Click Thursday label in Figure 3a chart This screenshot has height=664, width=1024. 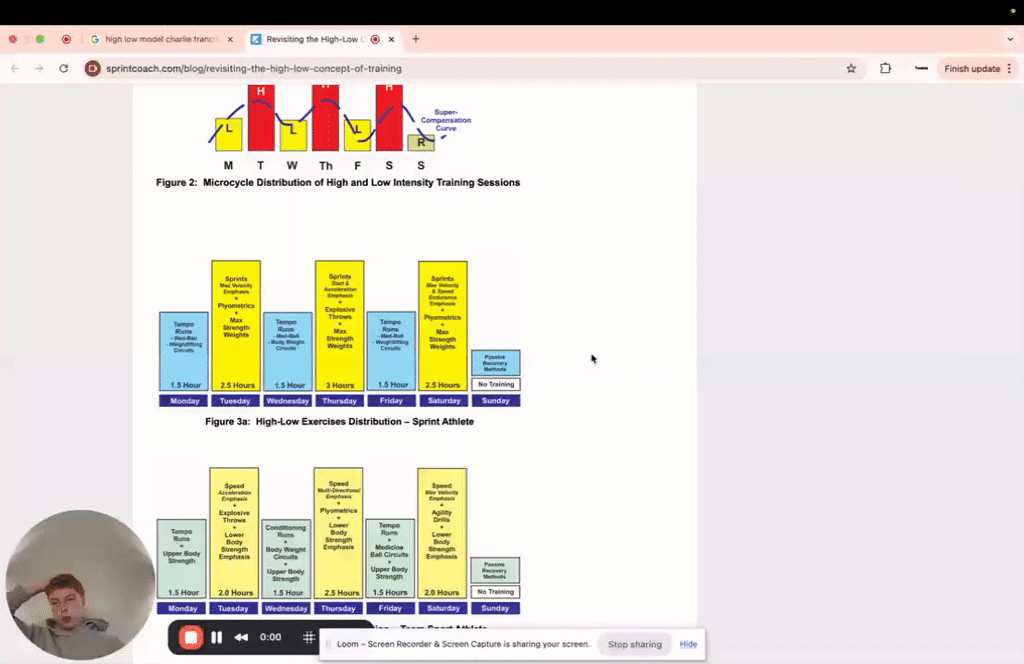tap(340, 401)
